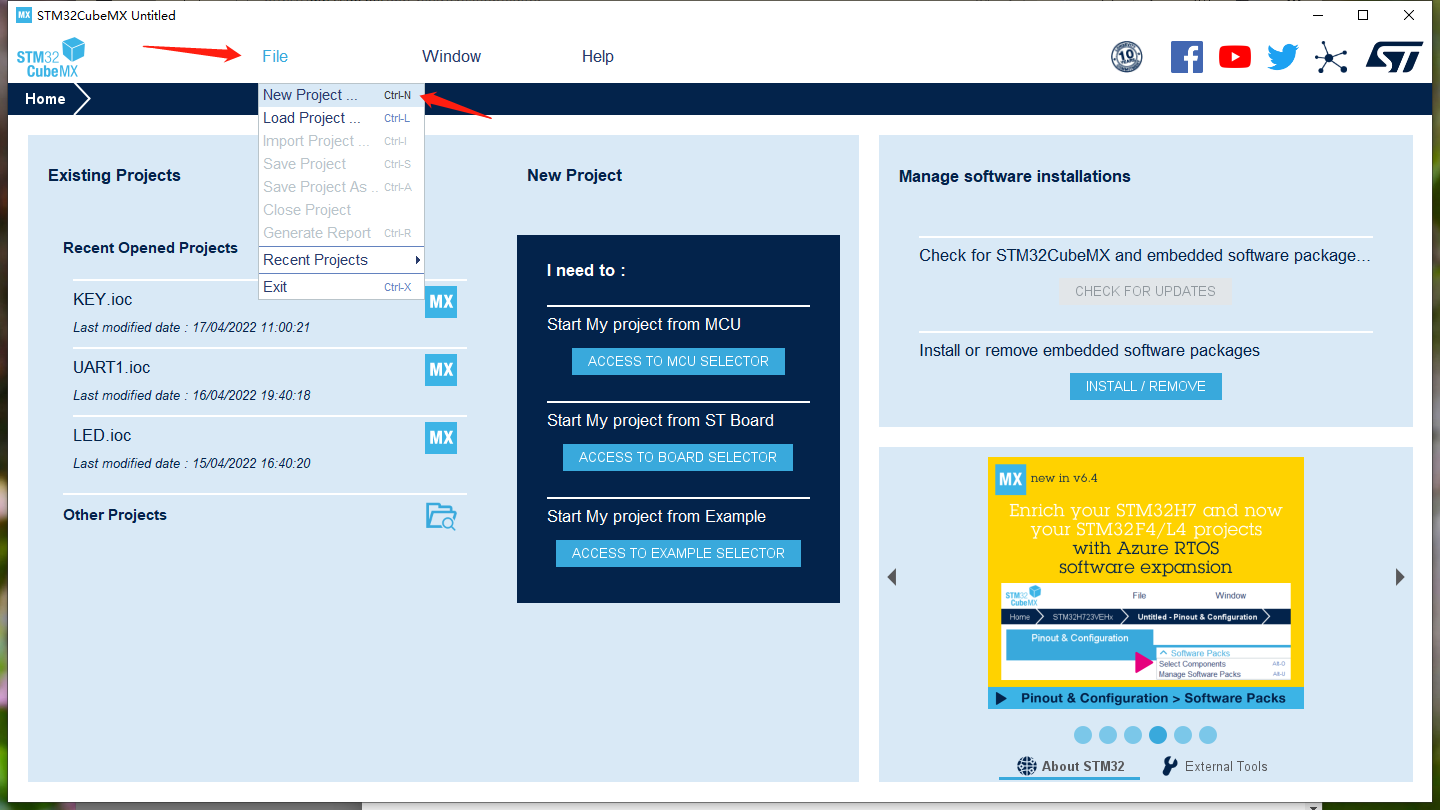The image size is (1440, 810).
Task: Select the third banner carousel dot
Action: click(x=1133, y=735)
